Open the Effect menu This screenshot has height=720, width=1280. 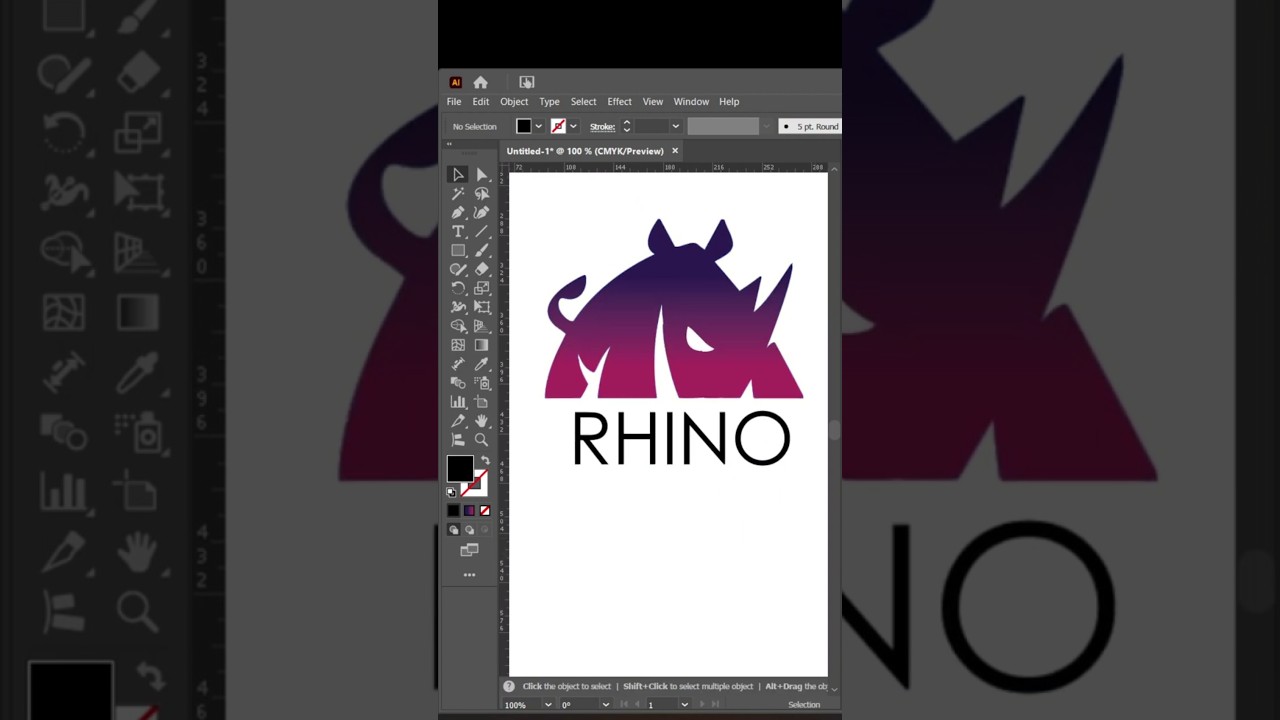click(619, 102)
